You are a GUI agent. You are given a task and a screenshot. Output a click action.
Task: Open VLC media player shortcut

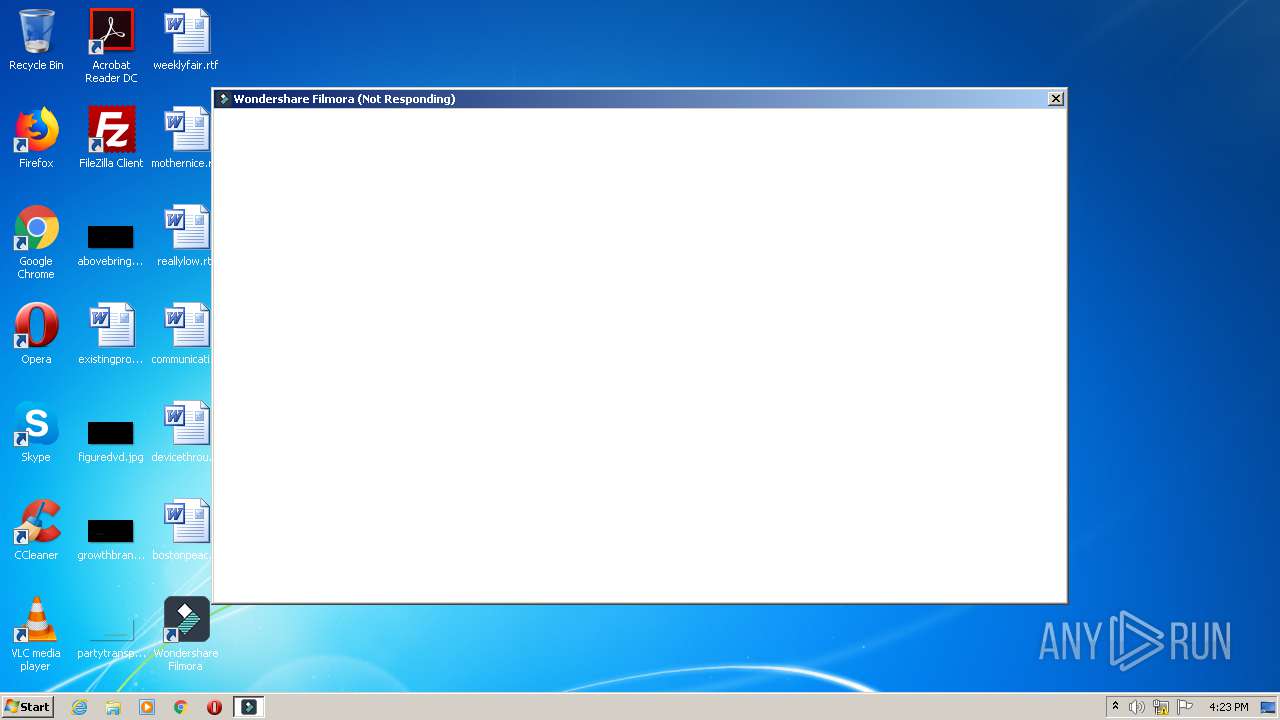(x=36, y=634)
